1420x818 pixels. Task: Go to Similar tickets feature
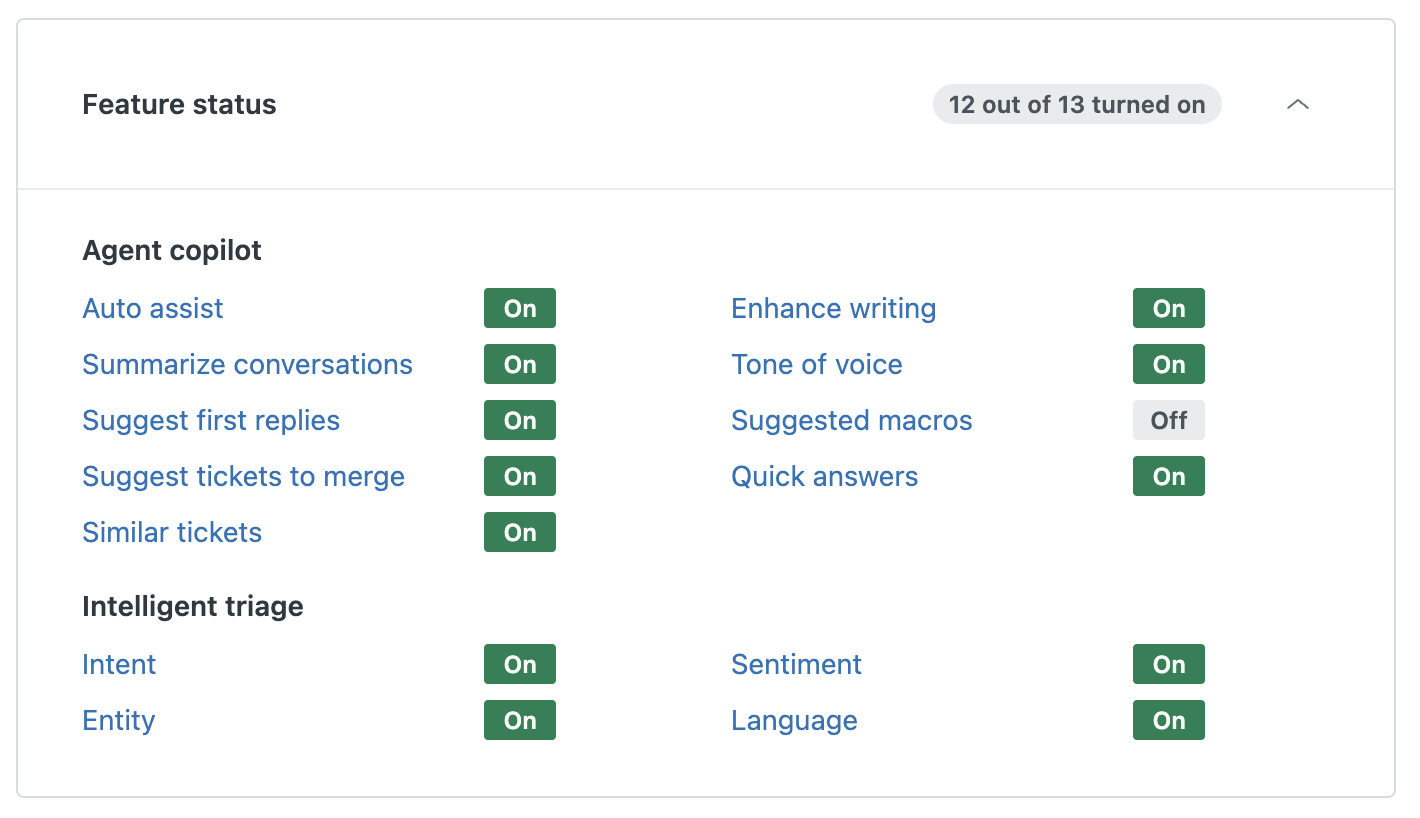pos(172,533)
